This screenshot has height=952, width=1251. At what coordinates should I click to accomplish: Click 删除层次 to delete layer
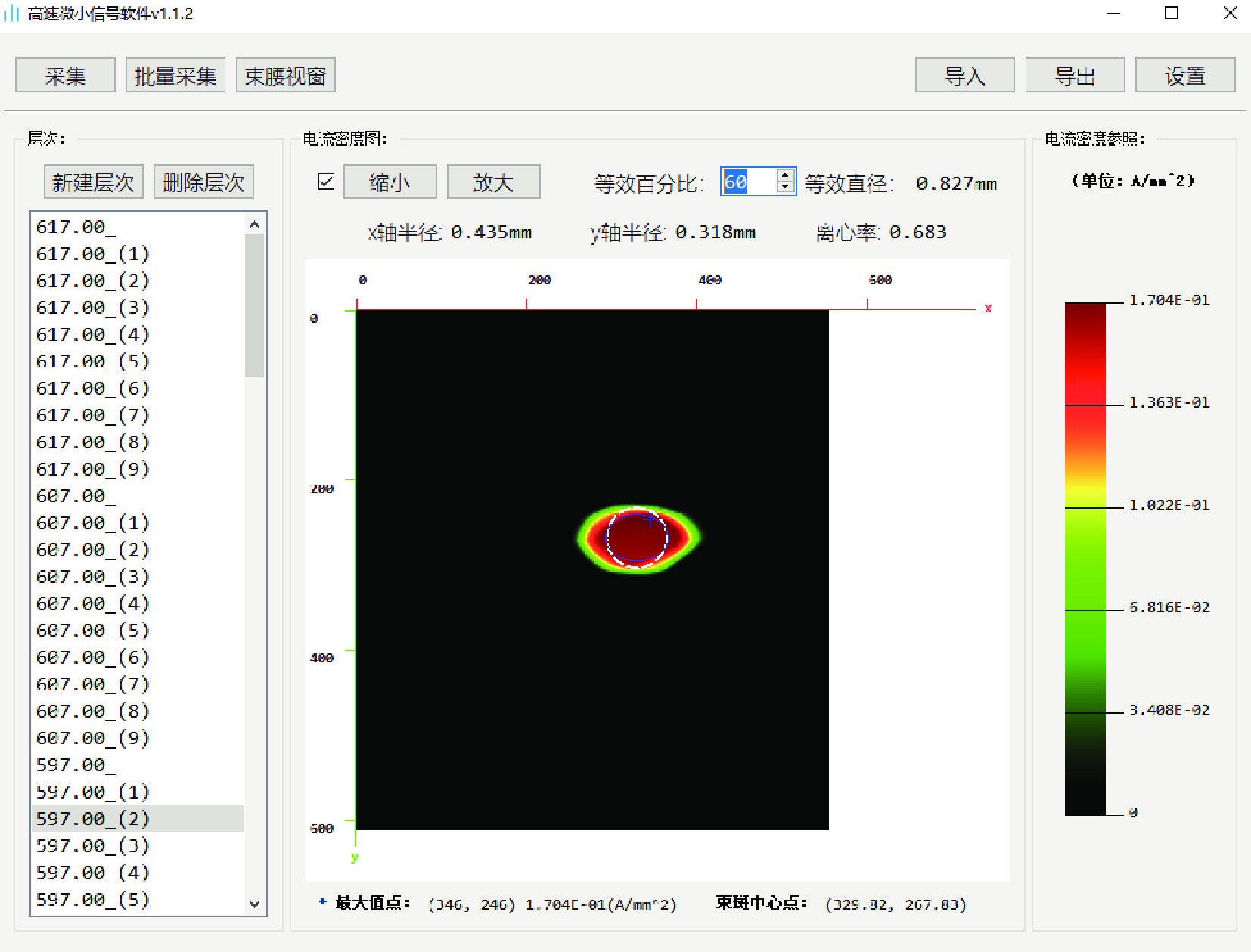point(203,181)
